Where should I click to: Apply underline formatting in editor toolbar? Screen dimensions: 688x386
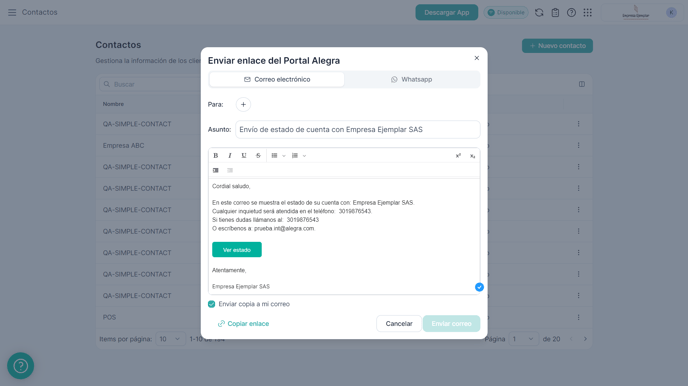click(244, 156)
